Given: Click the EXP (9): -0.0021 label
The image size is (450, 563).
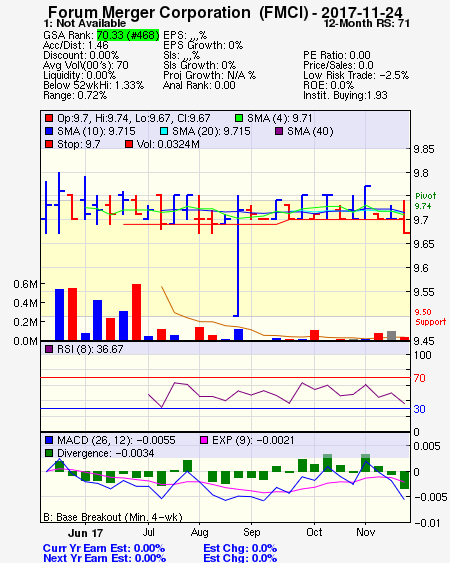Looking at the screenshot, I should [x=253, y=440].
